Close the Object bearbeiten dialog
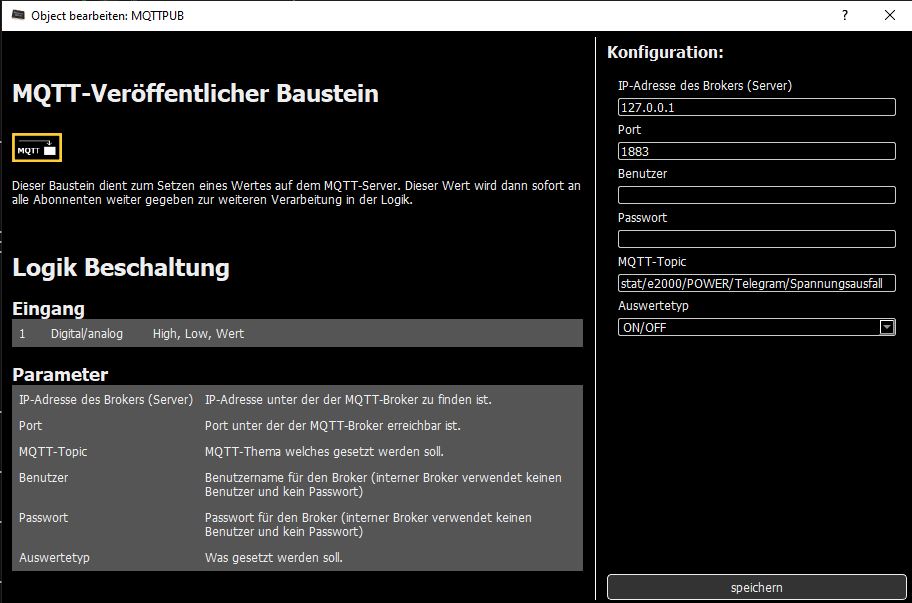Screen dimensions: 912x603 890,15
